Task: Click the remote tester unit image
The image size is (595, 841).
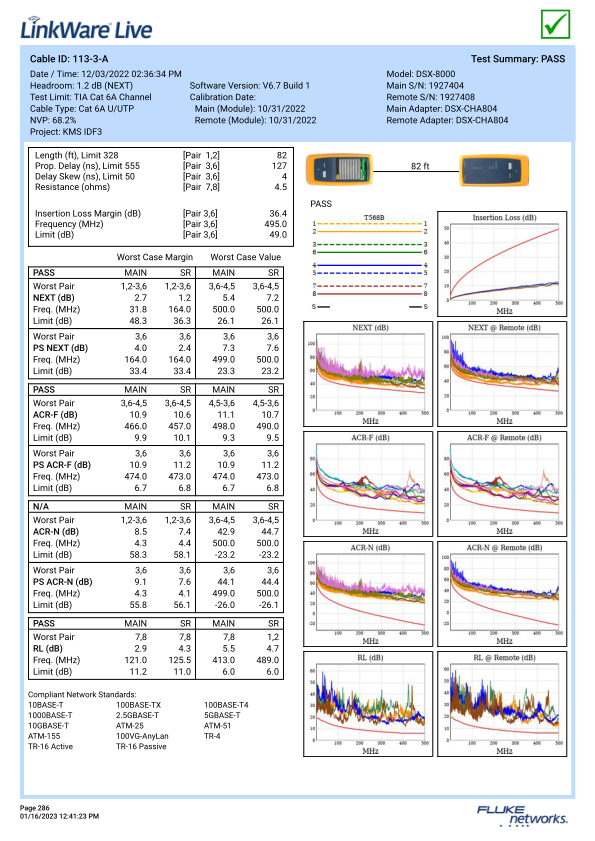Action: pos(494,170)
